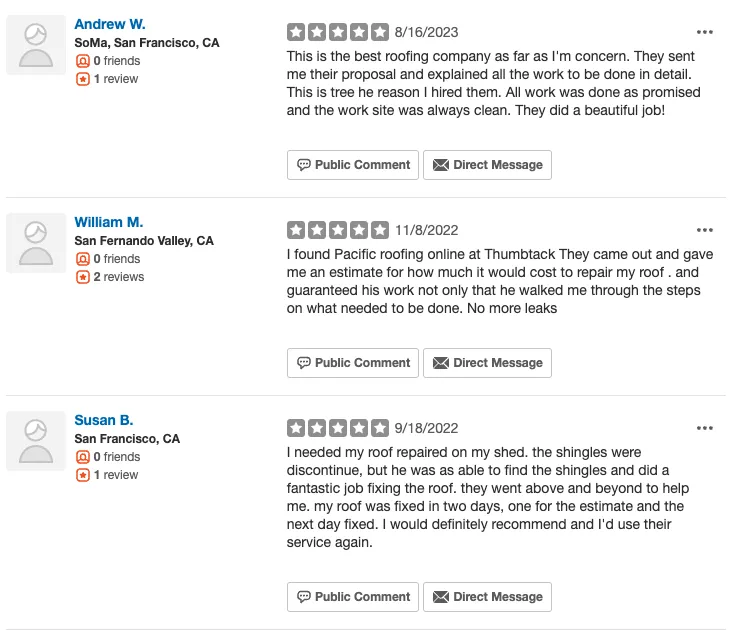Click the five-star rating on Susan B.'s review
Viewport: 754px width, 630px height.
(338, 428)
